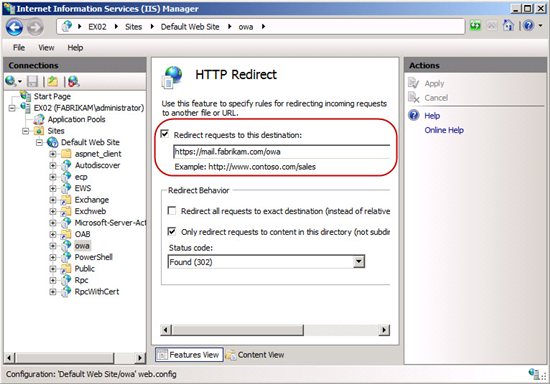Click the Cancel action link
Image resolution: width=550 pixels, height=384 pixels.
[x=436, y=97]
